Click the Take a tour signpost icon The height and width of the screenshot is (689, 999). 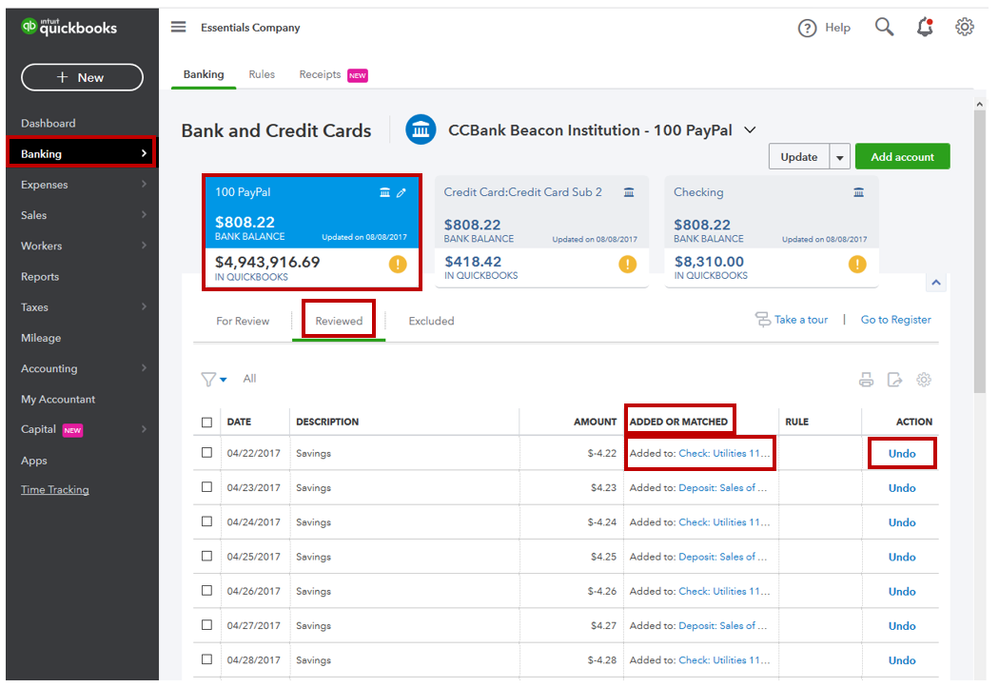[763, 319]
